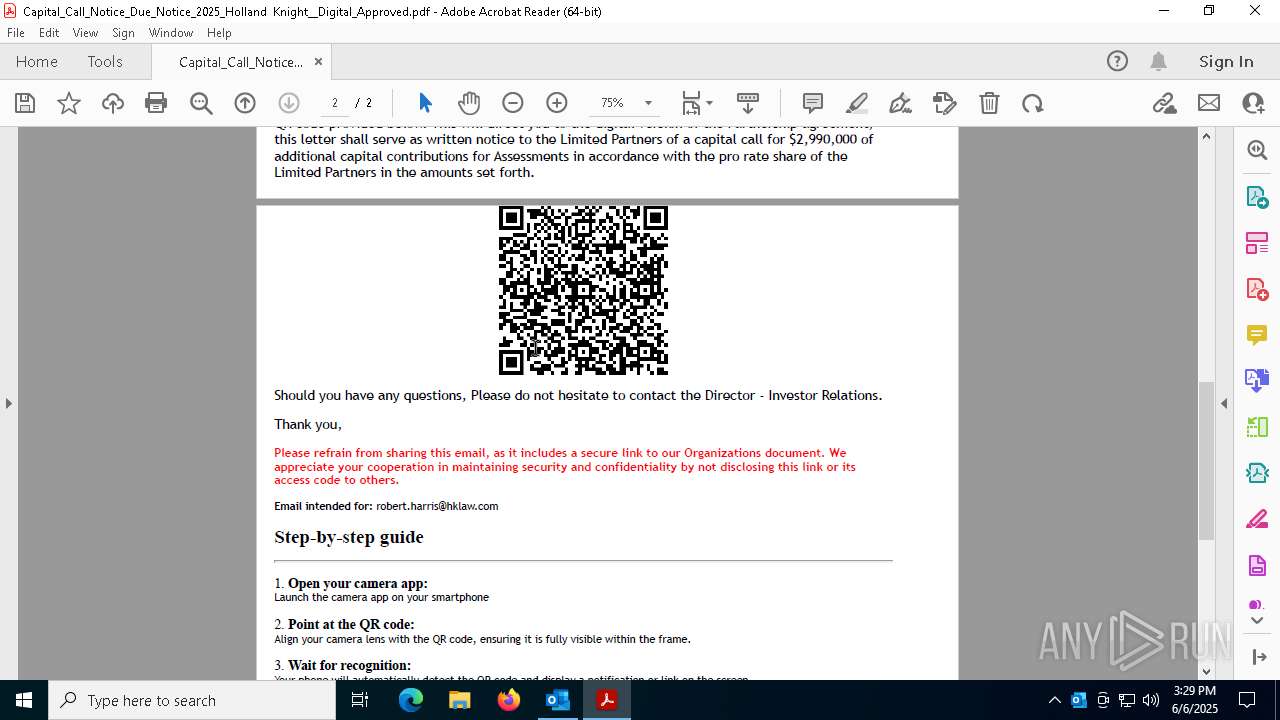This screenshot has height=720, width=1280.
Task: Click the Step-by-step guide heading
Action: 349,537
